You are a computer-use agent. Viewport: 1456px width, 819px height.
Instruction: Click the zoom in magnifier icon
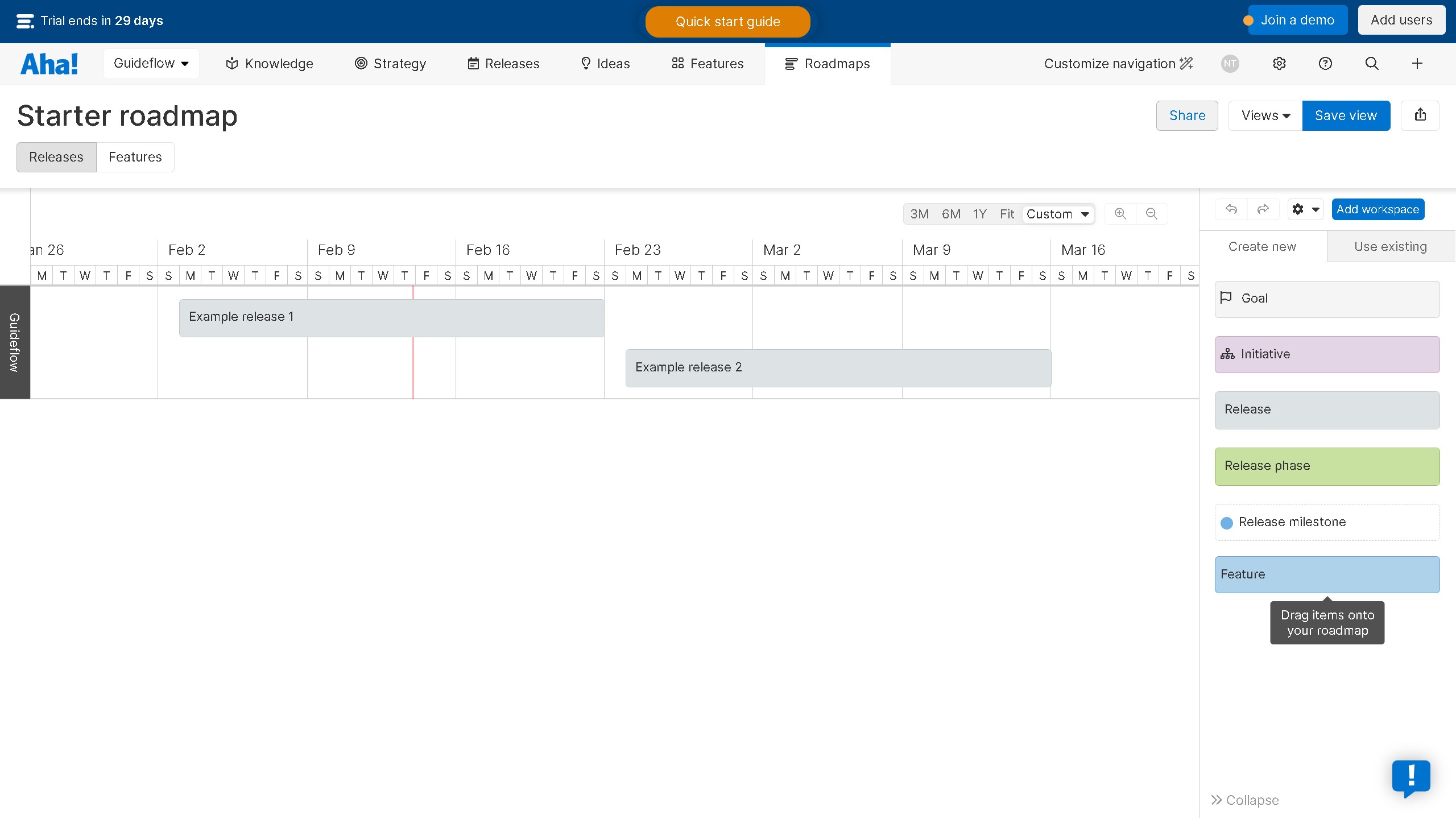pos(1120,213)
